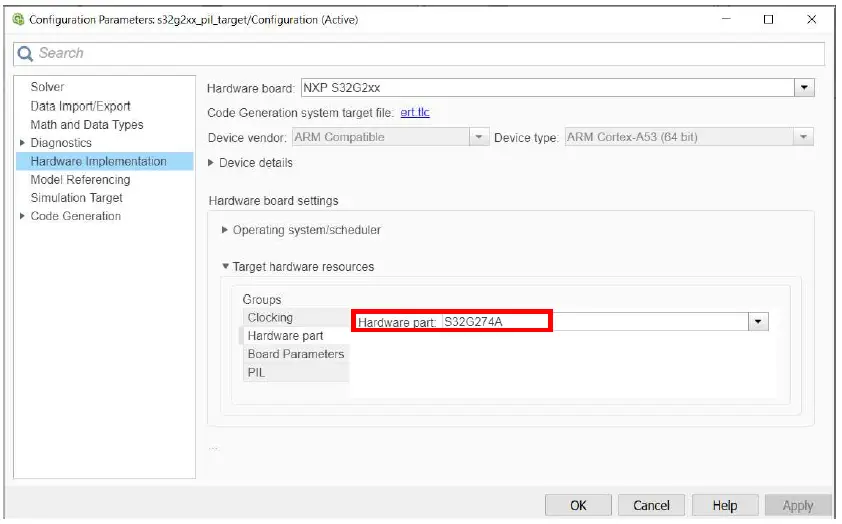Expand the Code Generation tree node arrow
842x524 pixels.
(x=22, y=216)
